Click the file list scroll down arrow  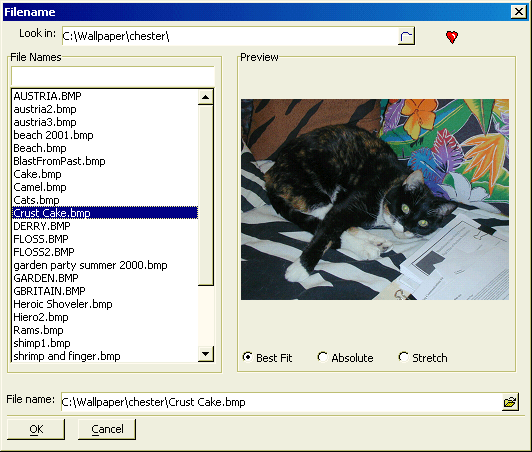tap(205, 354)
